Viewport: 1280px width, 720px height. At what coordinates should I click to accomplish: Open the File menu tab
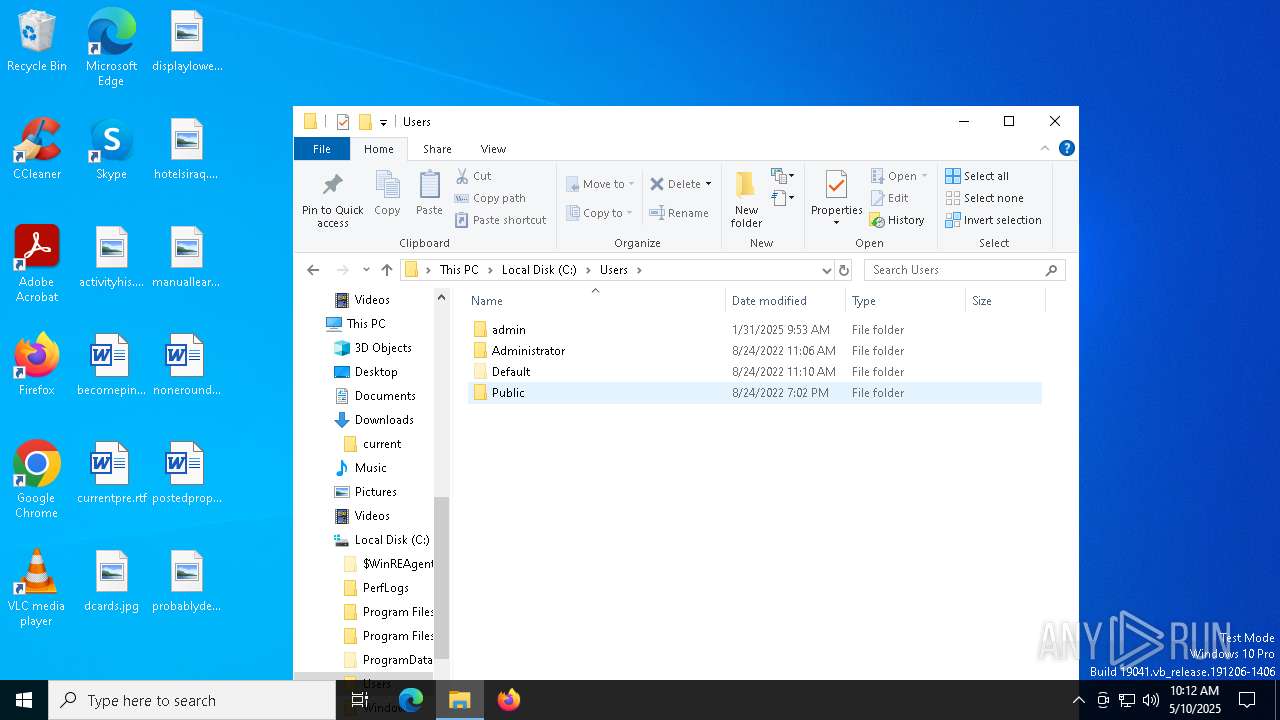(x=322, y=149)
